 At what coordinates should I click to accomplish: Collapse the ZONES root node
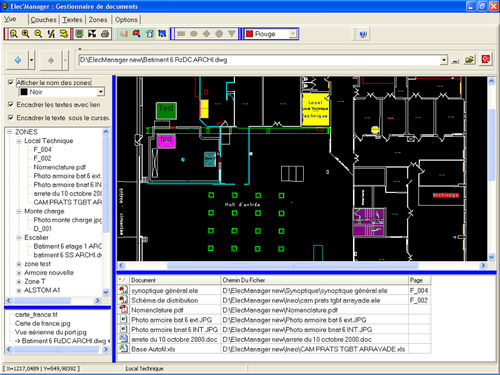(x=10, y=132)
